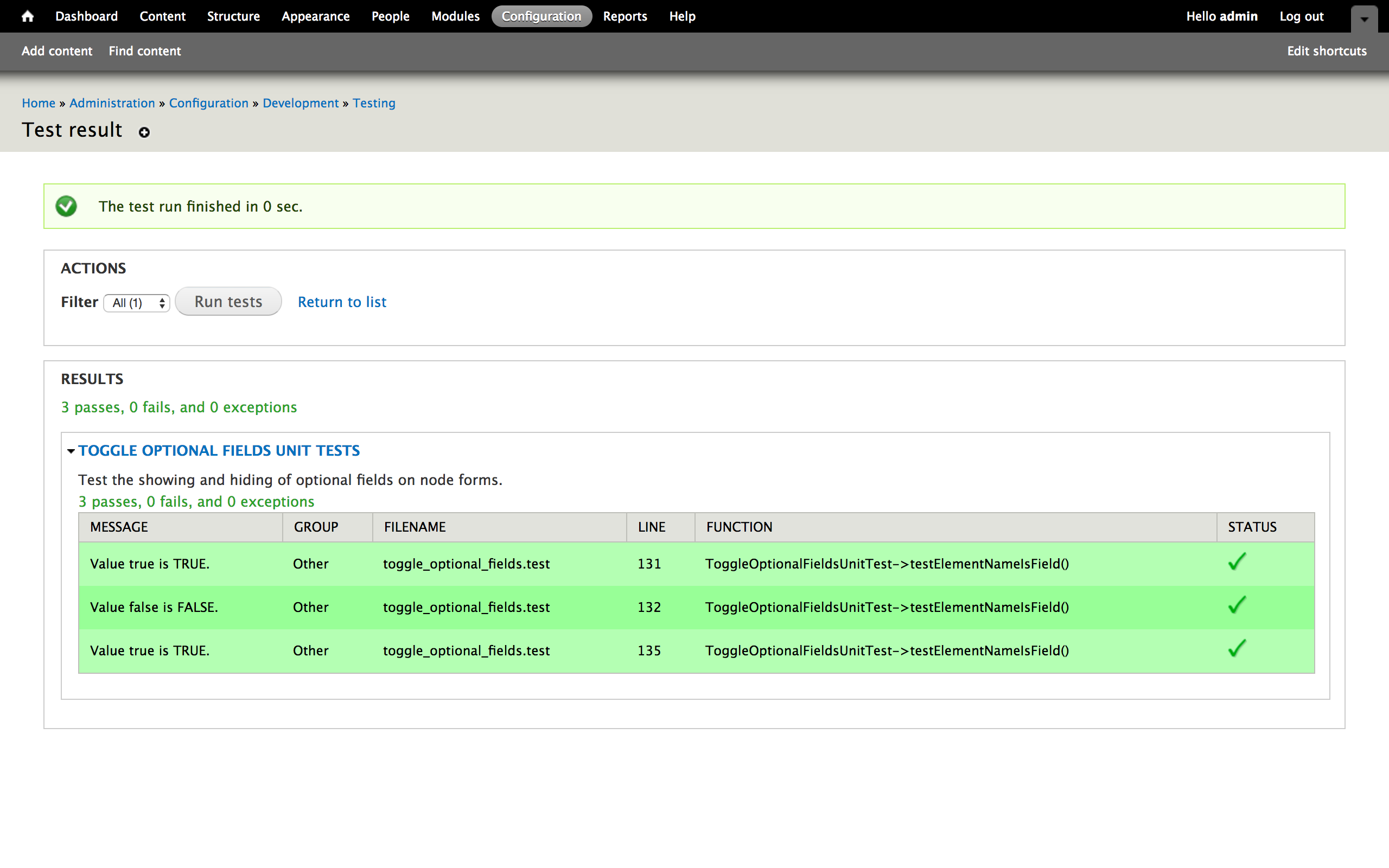Click the Function column header
Image resolution: width=1389 pixels, height=868 pixels.
coord(738,527)
